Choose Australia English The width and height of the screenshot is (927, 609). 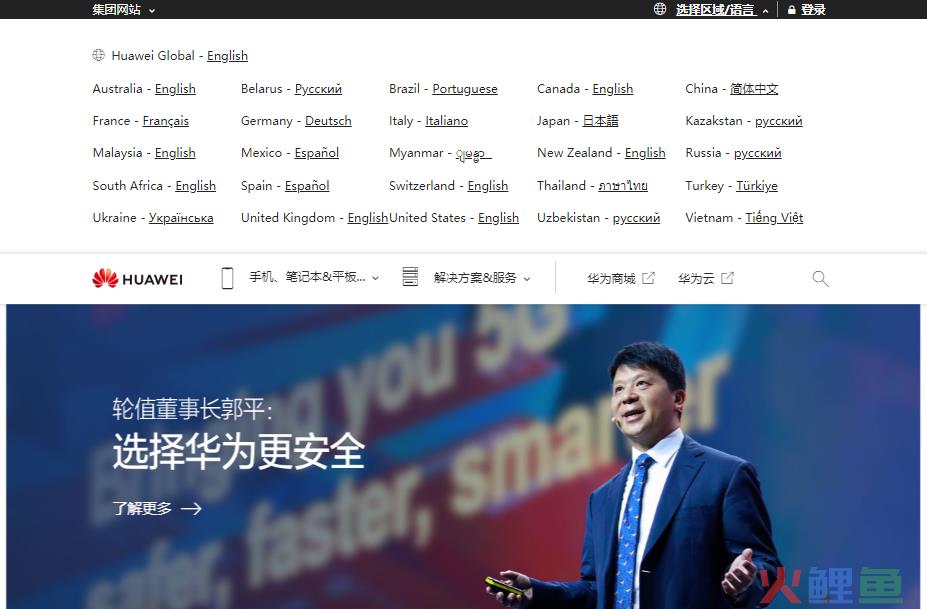tap(175, 89)
